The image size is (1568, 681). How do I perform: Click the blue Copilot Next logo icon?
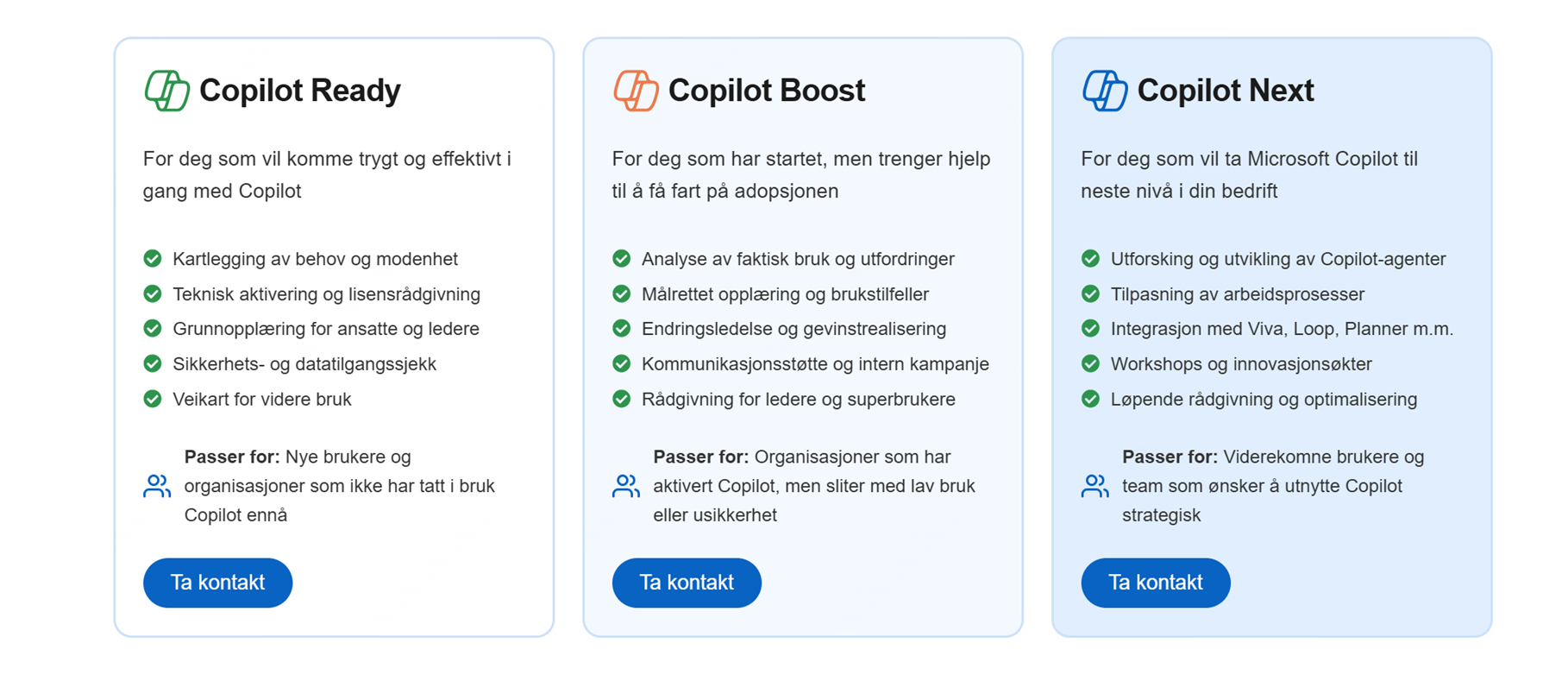pos(1105,91)
